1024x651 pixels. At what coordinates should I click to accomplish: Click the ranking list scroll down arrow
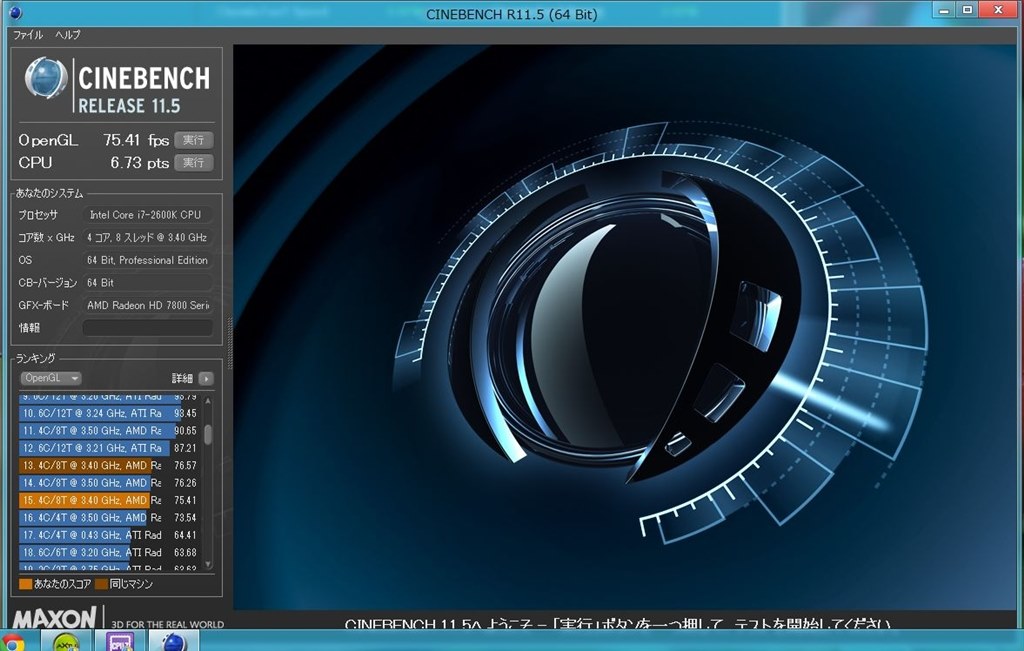(x=208, y=564)
